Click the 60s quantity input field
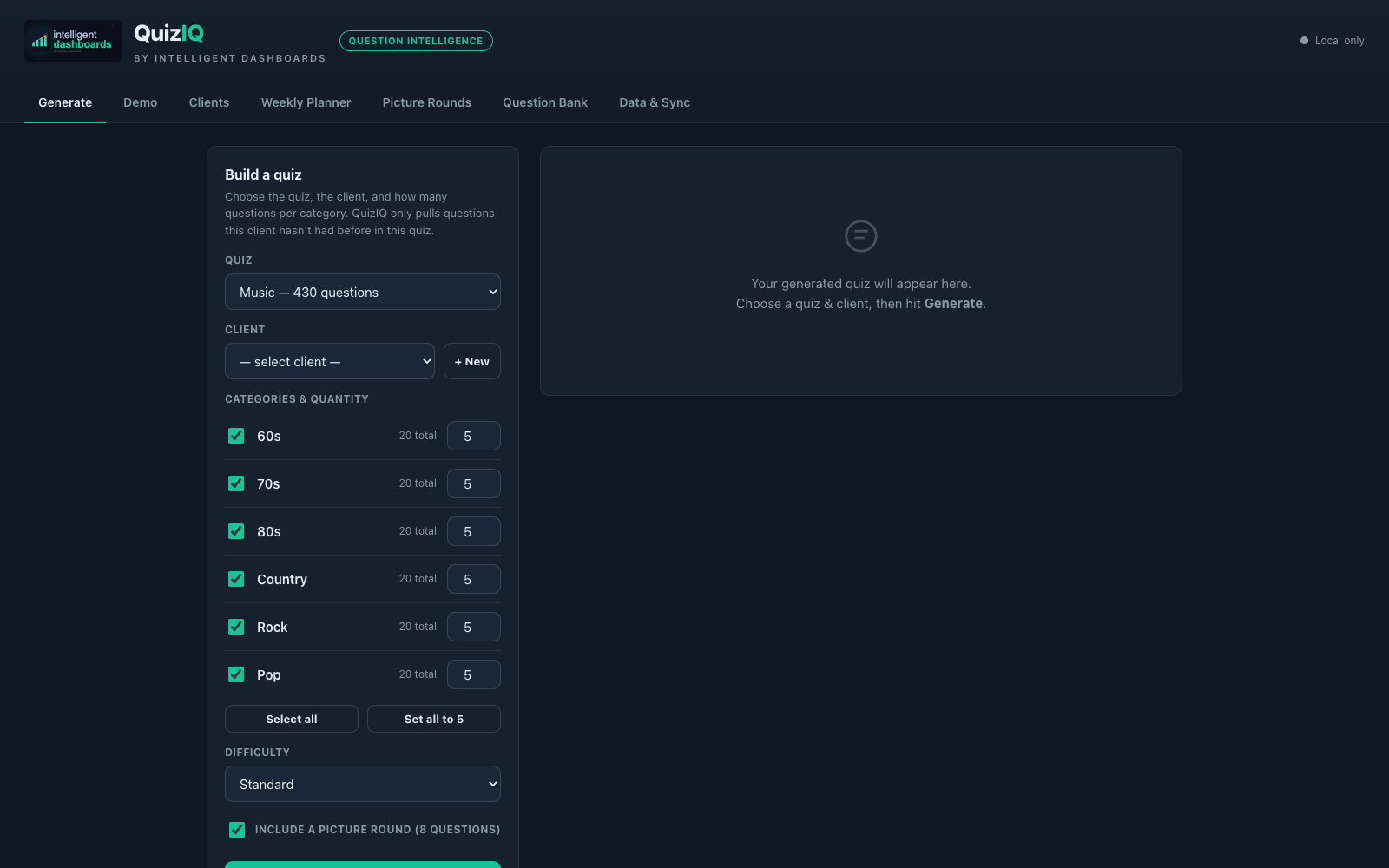Image resolution: width=1389 pixels, height=868 pixels. [474, 436]
